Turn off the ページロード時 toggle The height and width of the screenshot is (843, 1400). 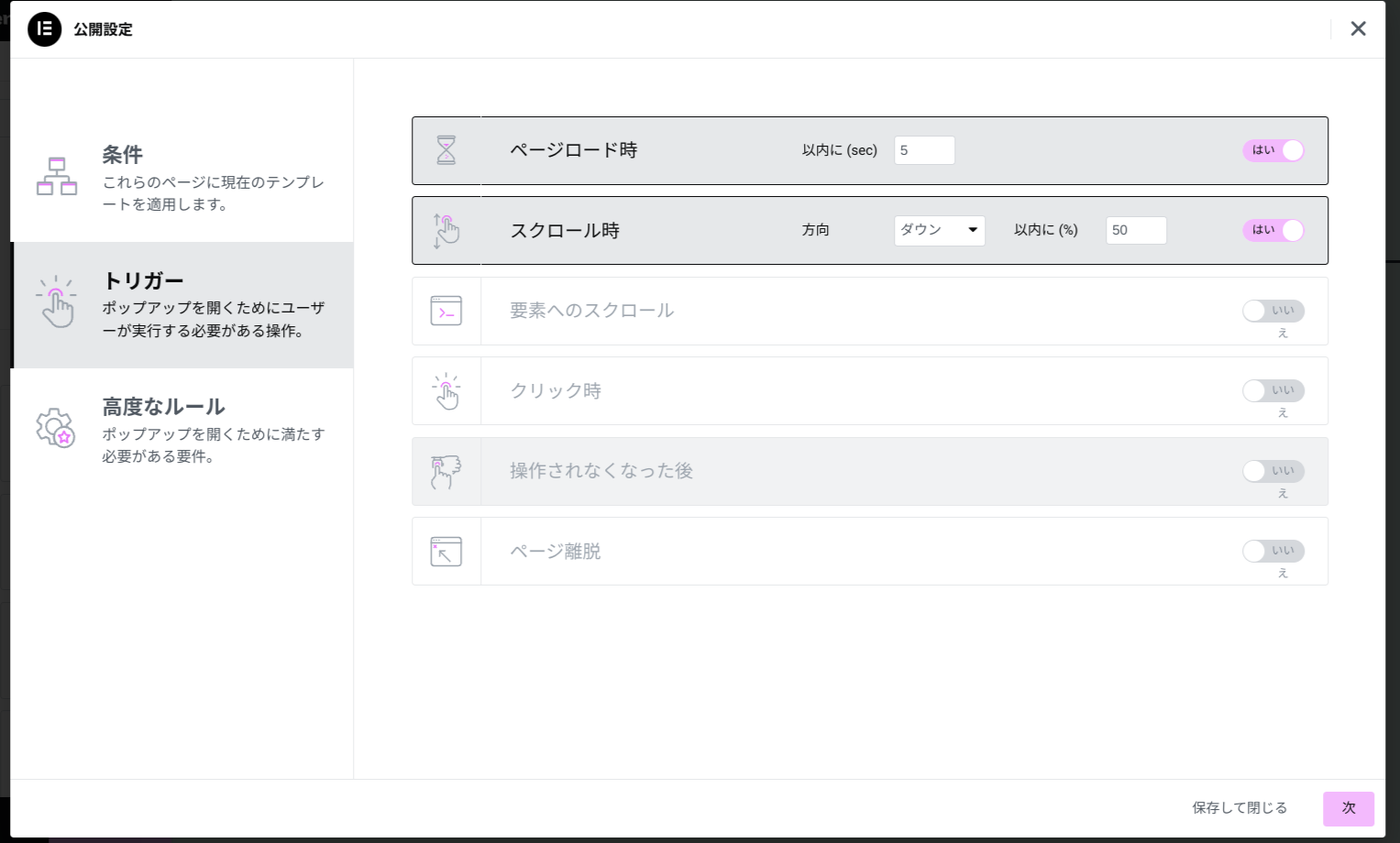tap(1273, 150)
